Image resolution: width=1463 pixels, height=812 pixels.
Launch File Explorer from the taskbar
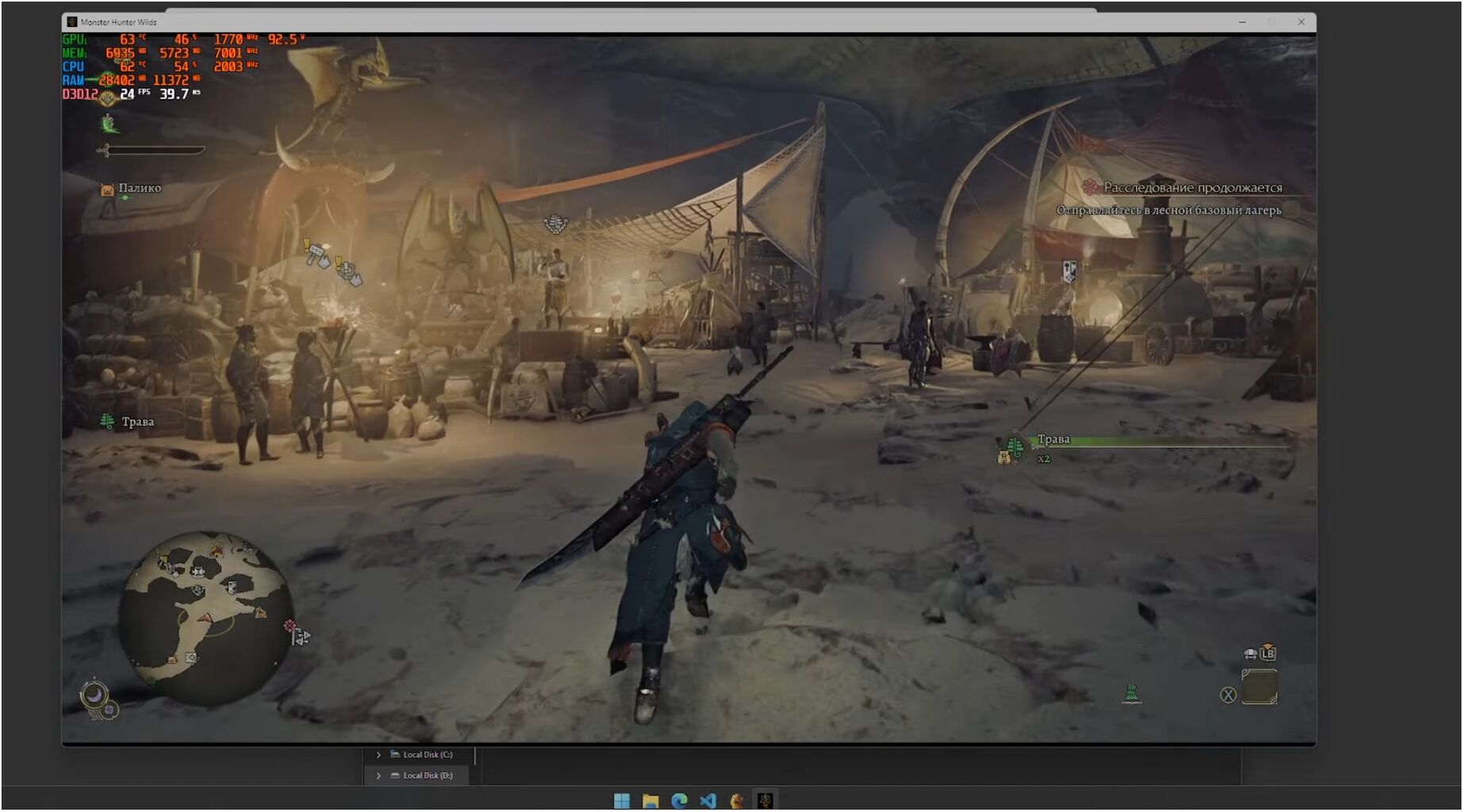coord(651,801)
